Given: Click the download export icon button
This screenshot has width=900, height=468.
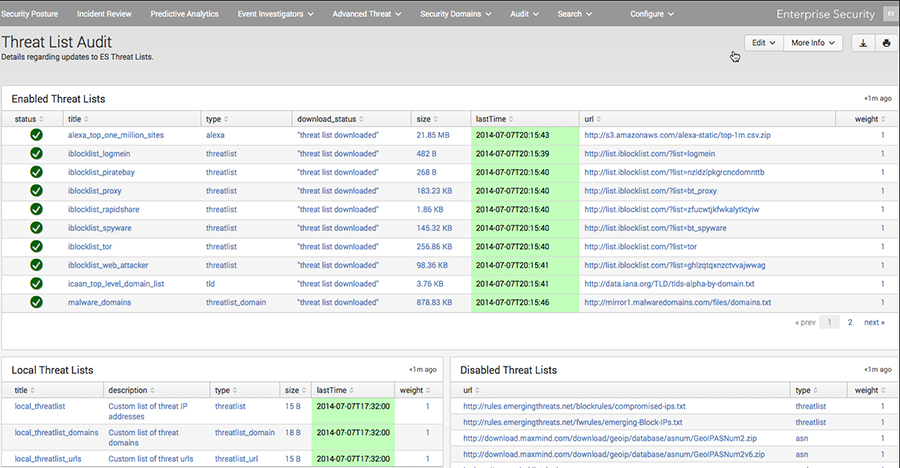Looking at the screenshot, I should click(x=863, y=43).
